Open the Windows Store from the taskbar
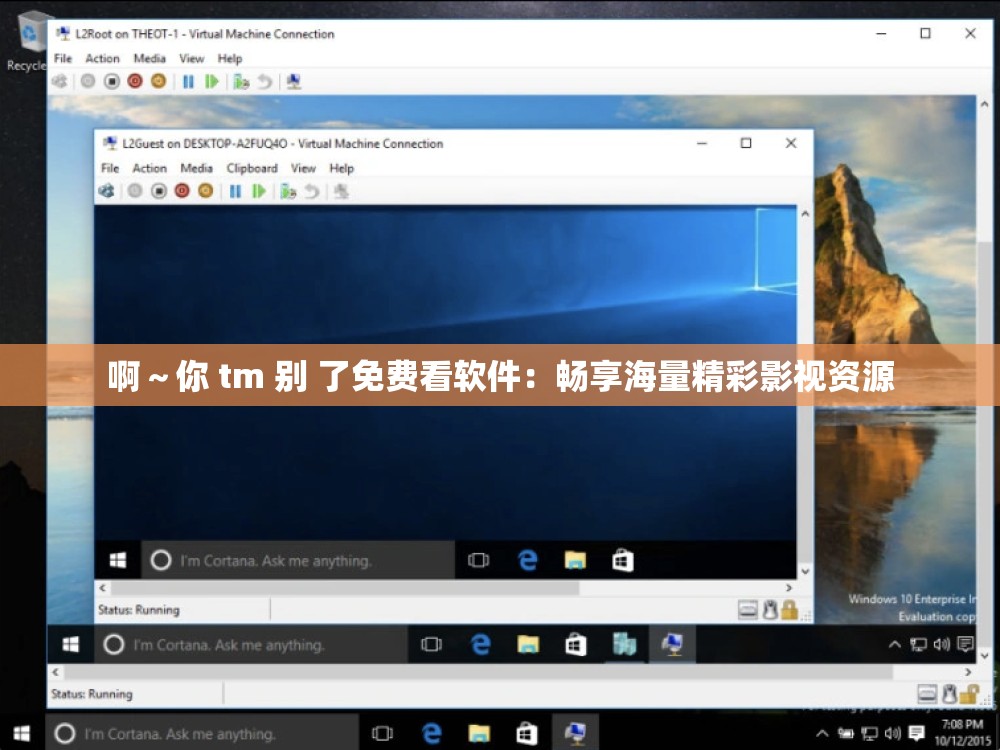The height and width of the screenshot is (750, 1000). pyautogui.click(x=622, y=560)
